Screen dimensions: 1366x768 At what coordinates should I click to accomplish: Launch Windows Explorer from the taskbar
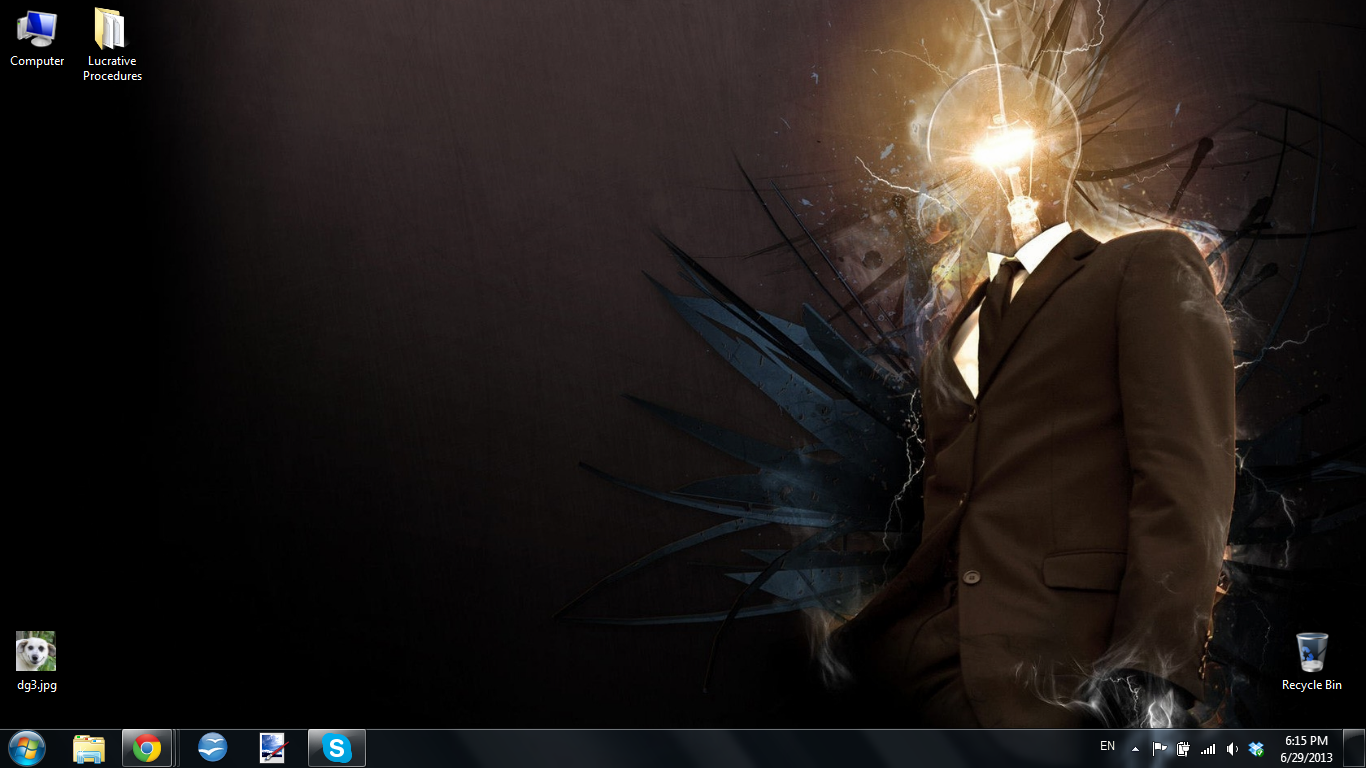[x=89, y=748]
